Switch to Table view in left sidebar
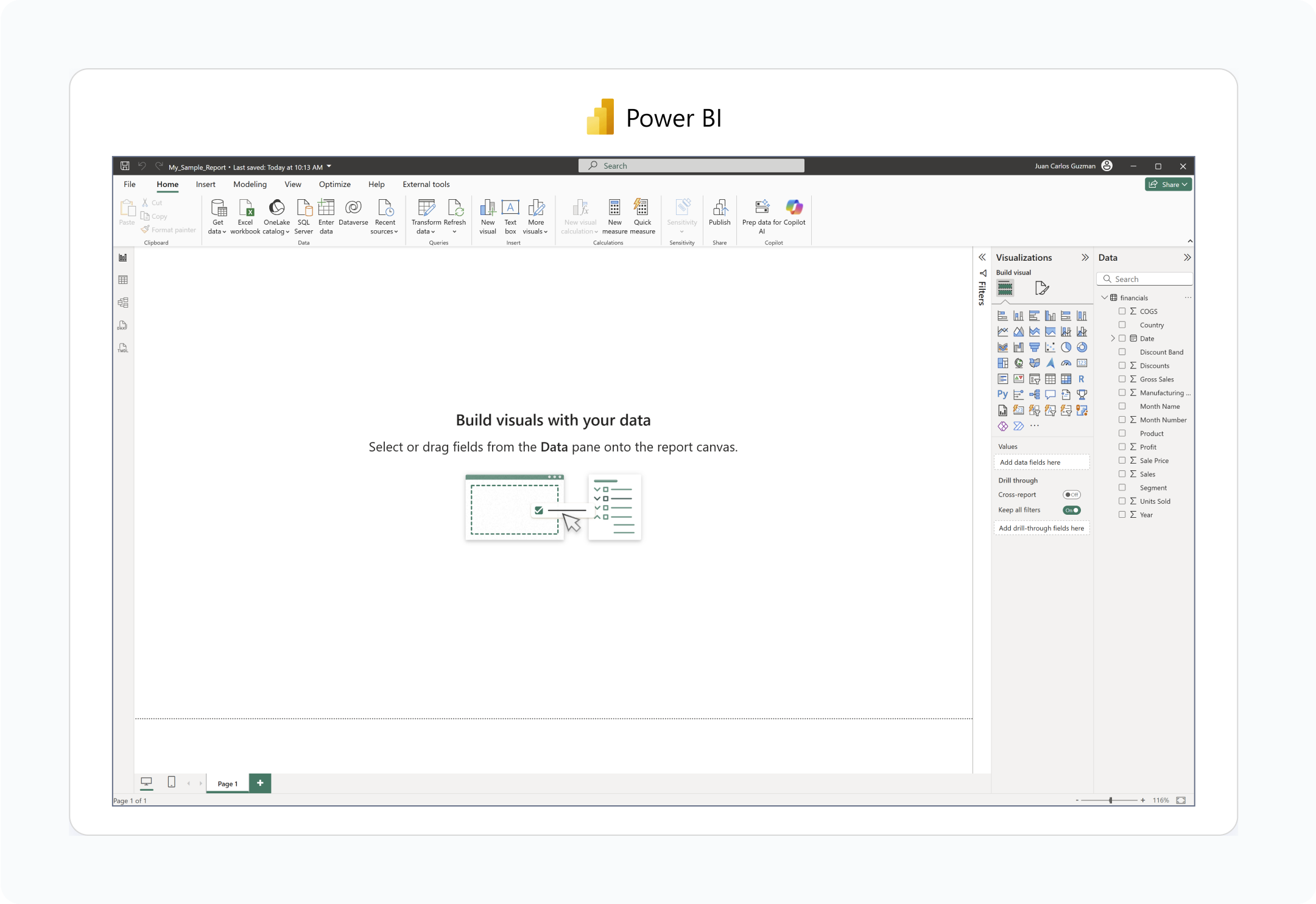The image size is (1316, 904). 123,280
